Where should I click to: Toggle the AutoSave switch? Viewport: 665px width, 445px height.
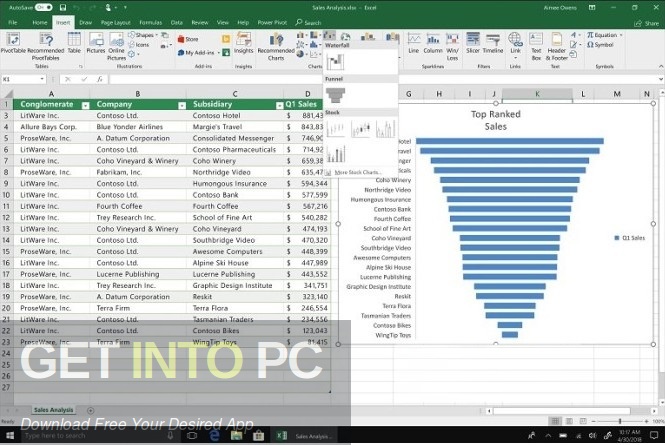44,7
